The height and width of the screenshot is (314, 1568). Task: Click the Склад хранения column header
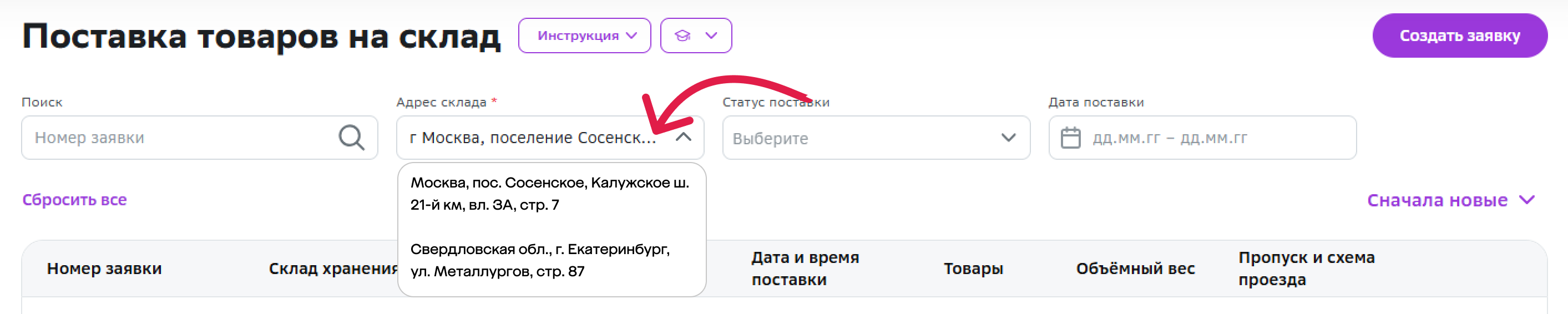click(x=333, y=269)
